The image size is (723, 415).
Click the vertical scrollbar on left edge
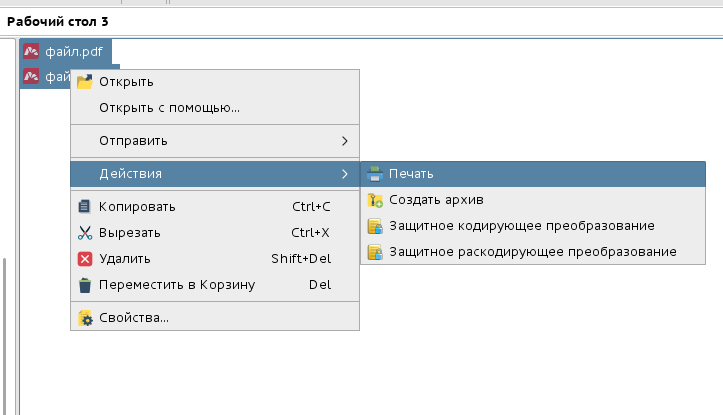(4, 330)
